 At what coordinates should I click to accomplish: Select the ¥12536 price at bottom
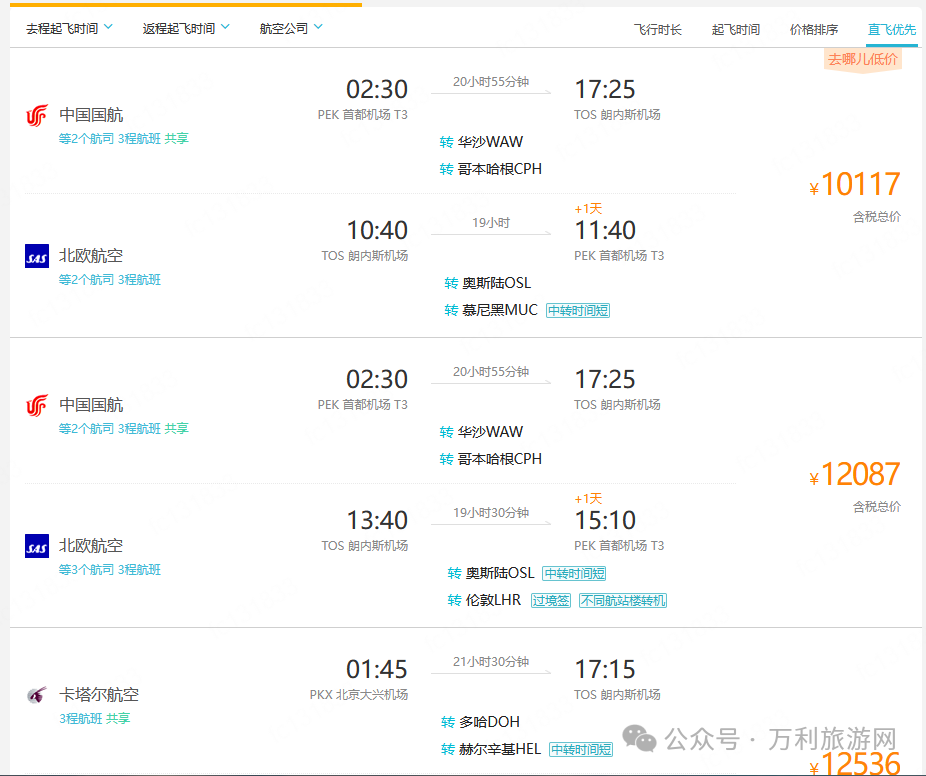click(855, 762)
